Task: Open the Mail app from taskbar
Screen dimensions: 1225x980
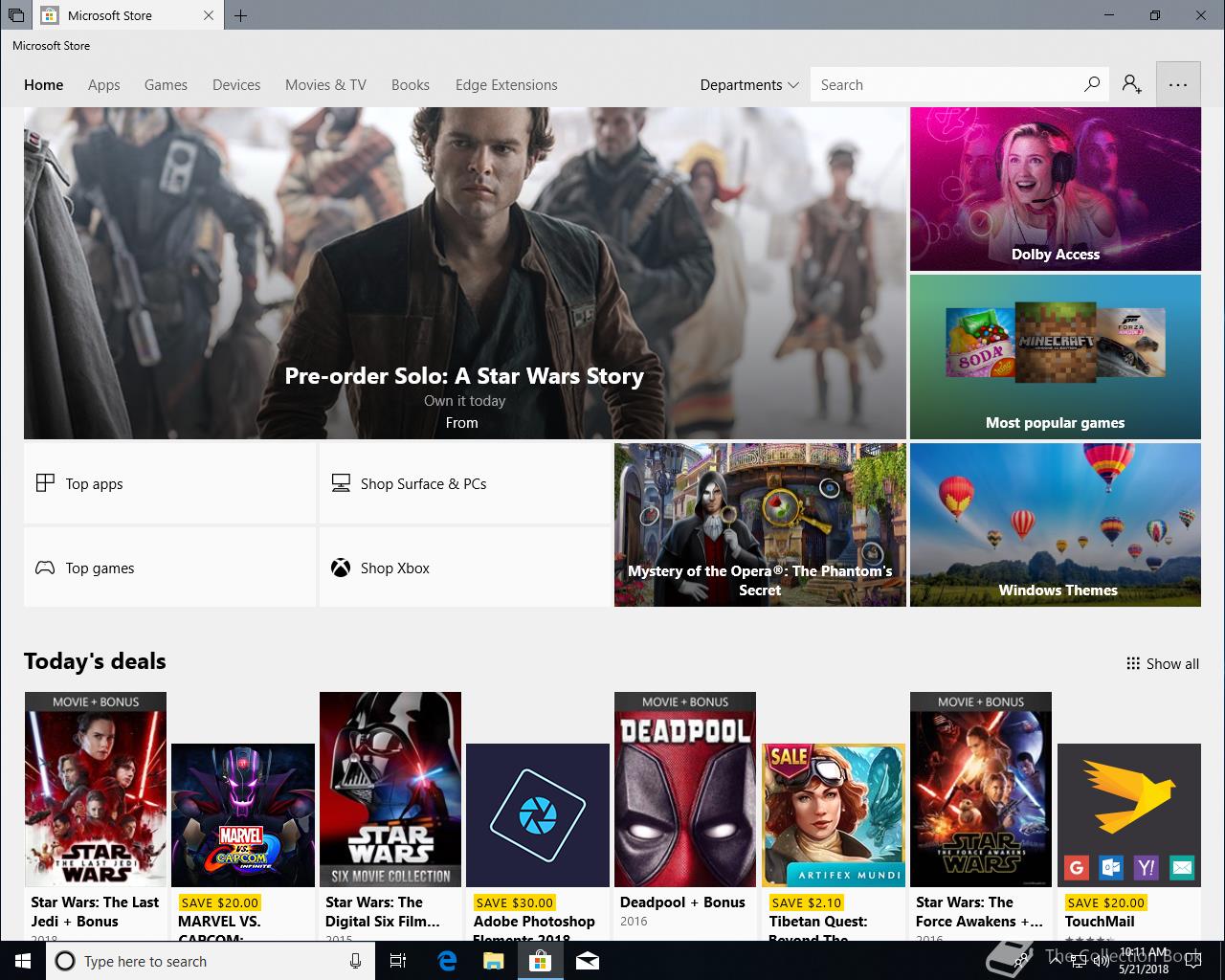Action: point(588,961)
